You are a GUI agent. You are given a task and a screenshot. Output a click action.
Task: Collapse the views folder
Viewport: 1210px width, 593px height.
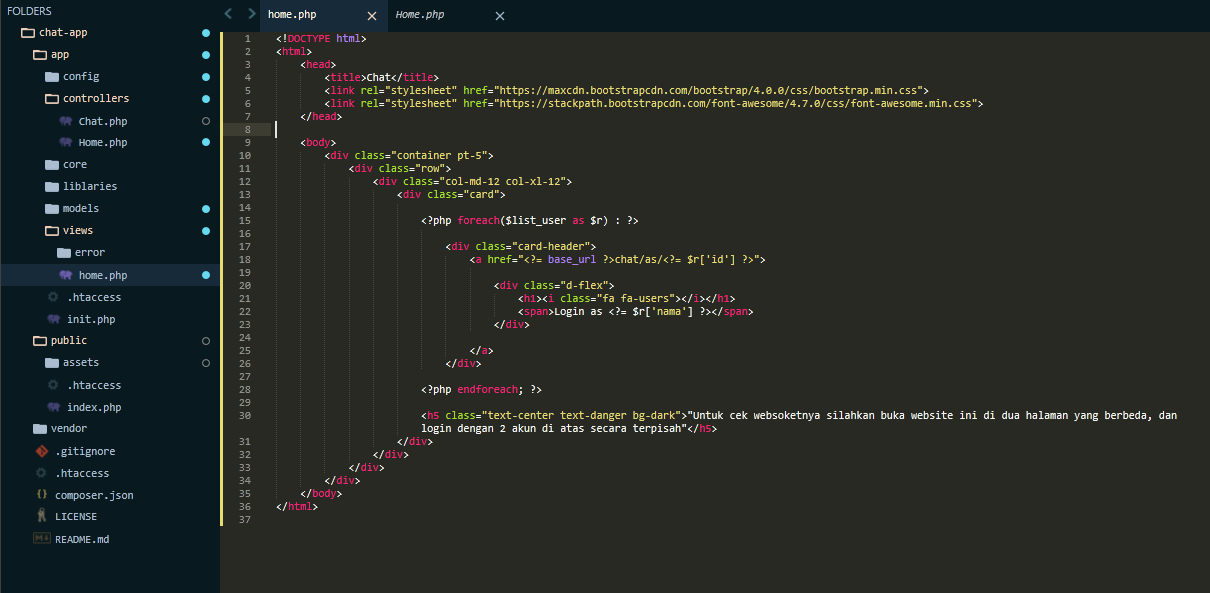point(77,230)
